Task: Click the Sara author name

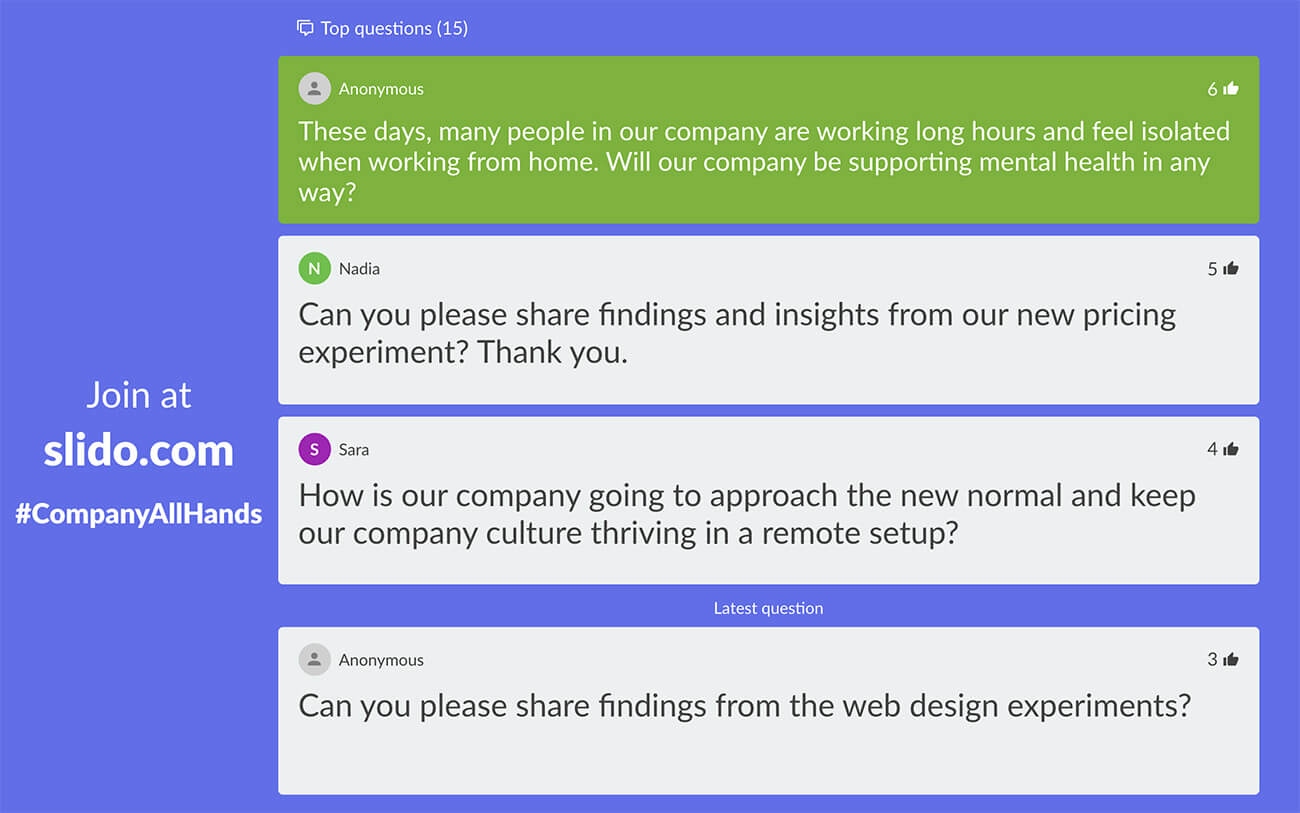Action: point(354,450)
